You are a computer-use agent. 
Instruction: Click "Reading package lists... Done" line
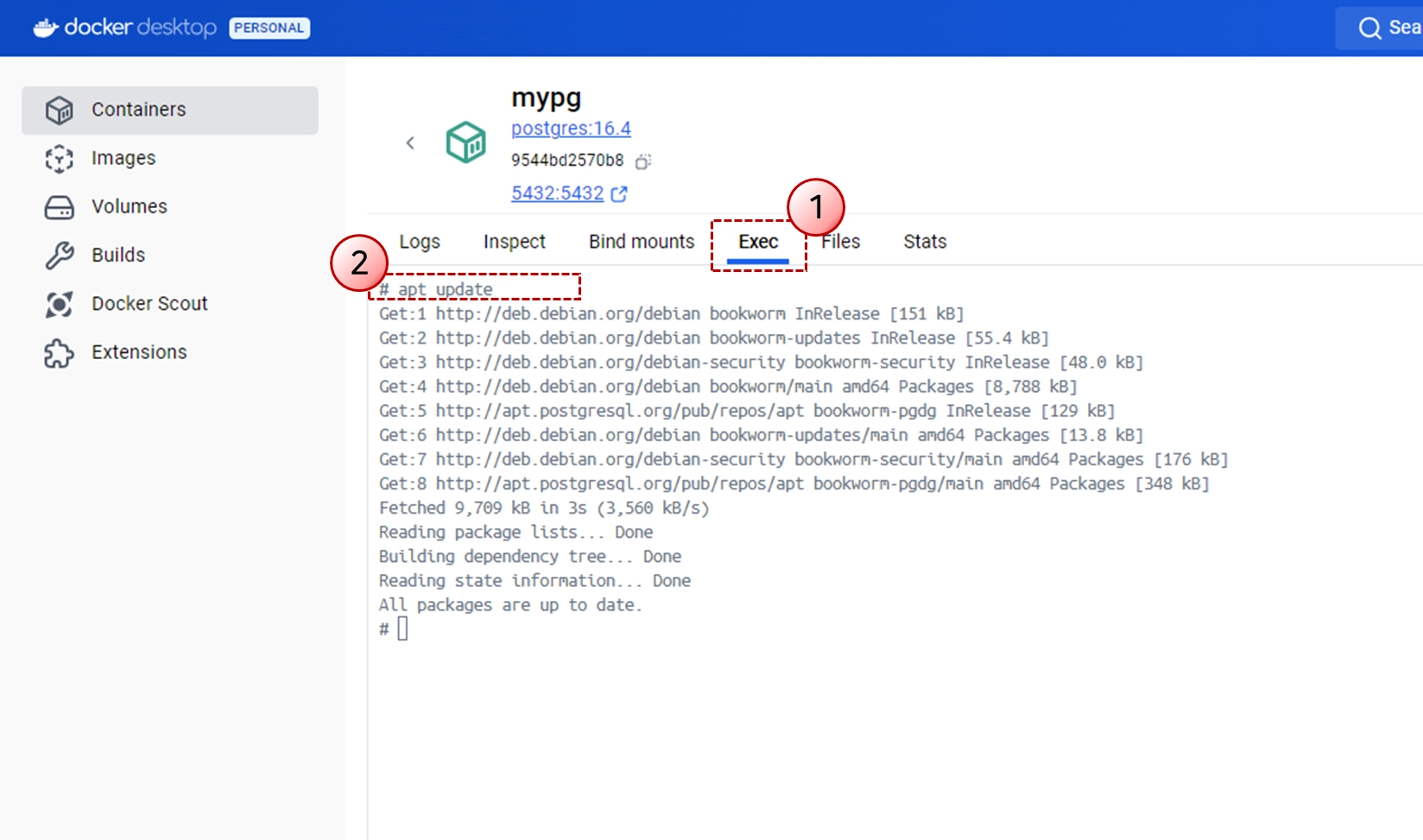[x=515, y=532]
